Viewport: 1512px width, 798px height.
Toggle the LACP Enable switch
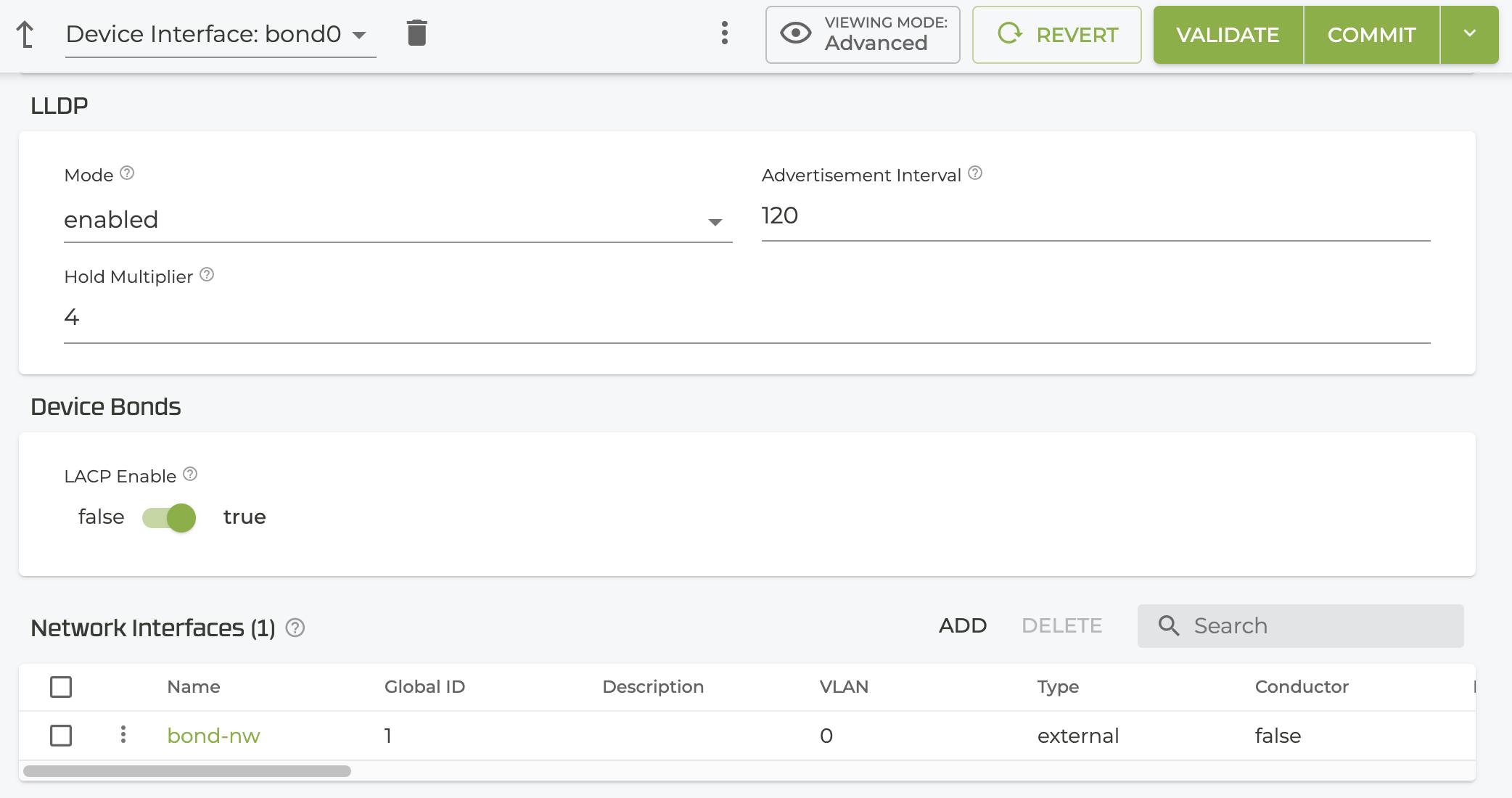pyautogui.click(x=169, y=517)
